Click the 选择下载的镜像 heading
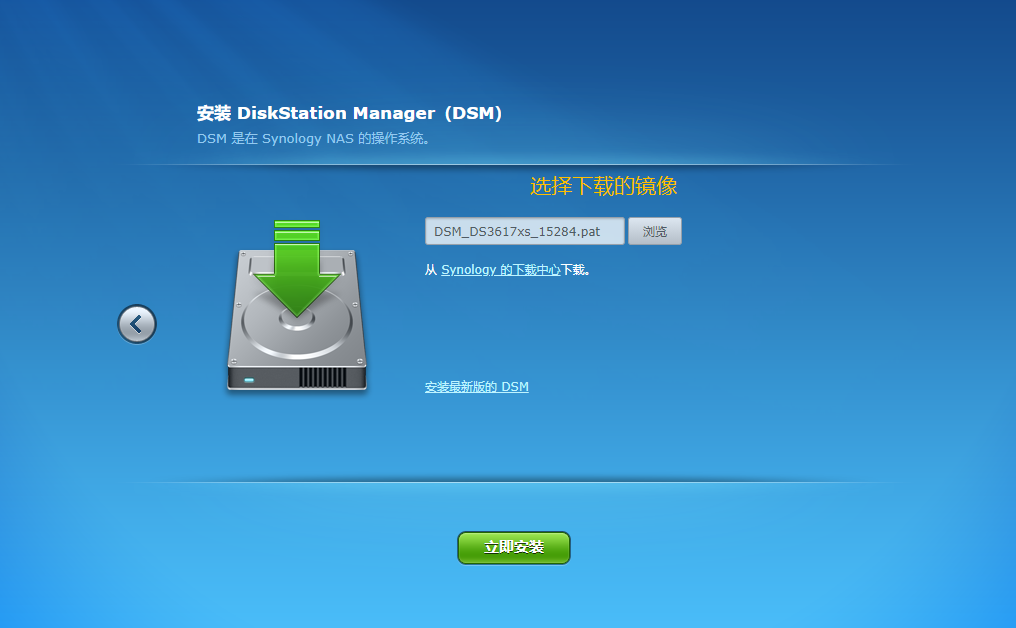Viewport: 1016px width, 628px height. point(603,186)
